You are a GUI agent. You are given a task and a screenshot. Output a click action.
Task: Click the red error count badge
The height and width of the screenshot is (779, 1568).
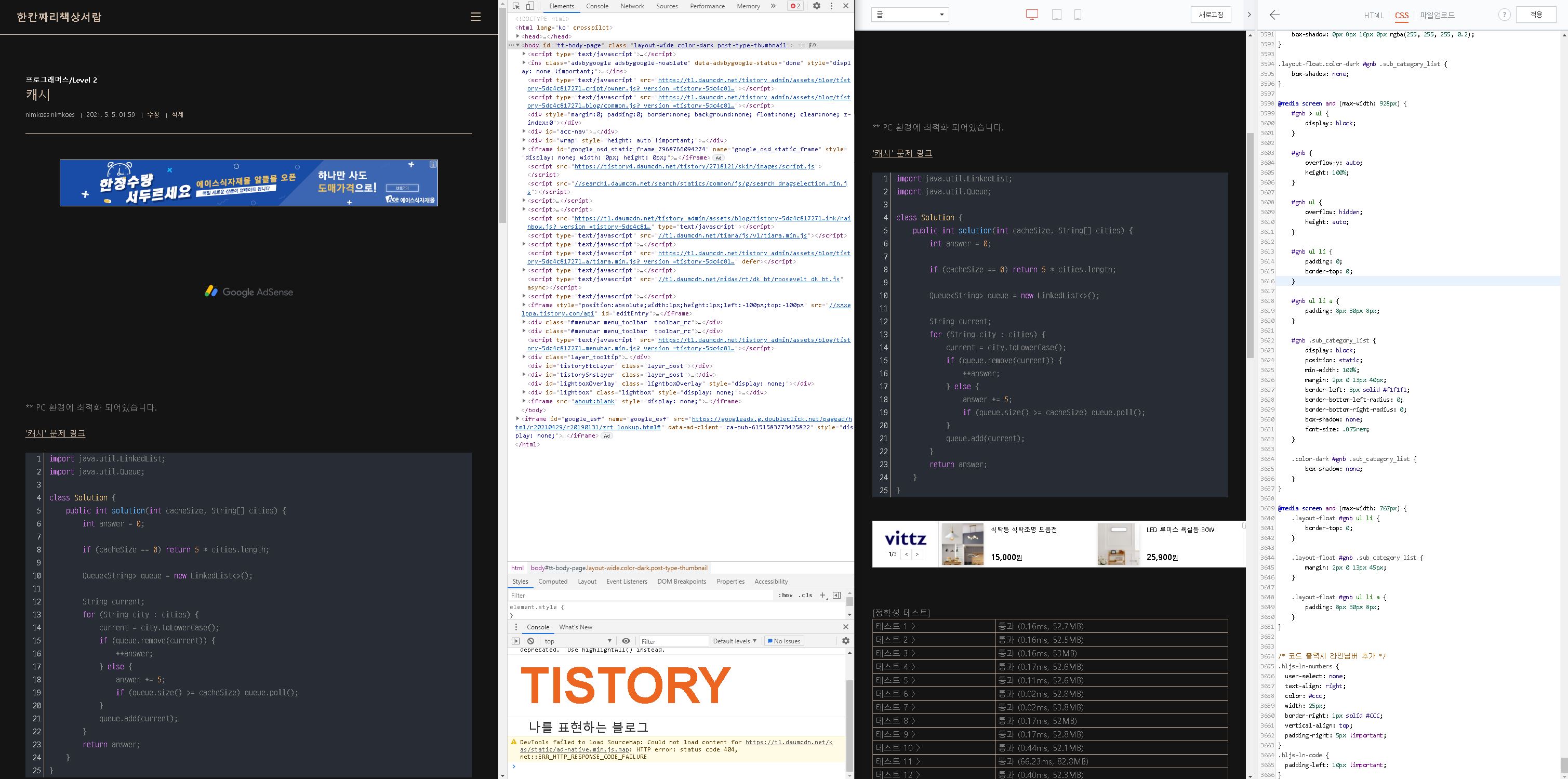[x=795, y=6]
